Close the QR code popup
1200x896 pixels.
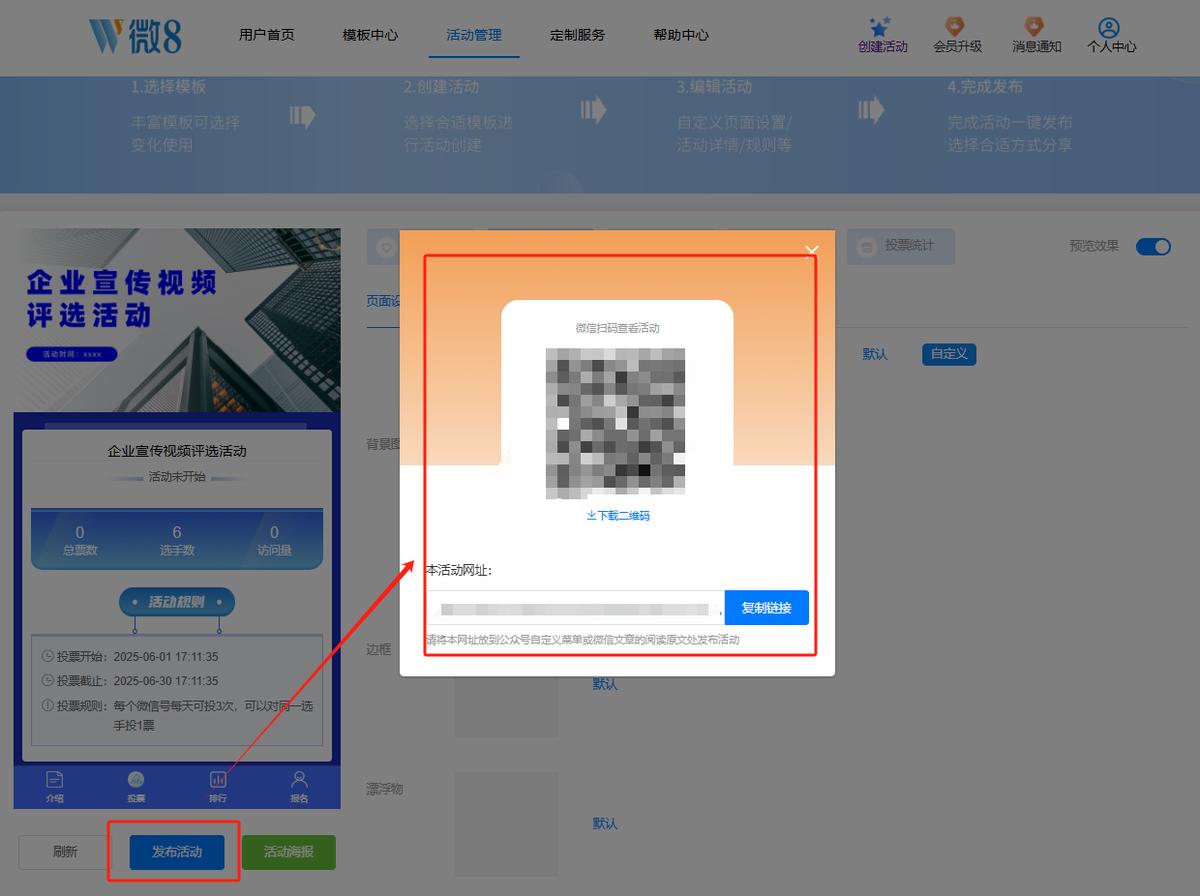(x=812, y=251)
